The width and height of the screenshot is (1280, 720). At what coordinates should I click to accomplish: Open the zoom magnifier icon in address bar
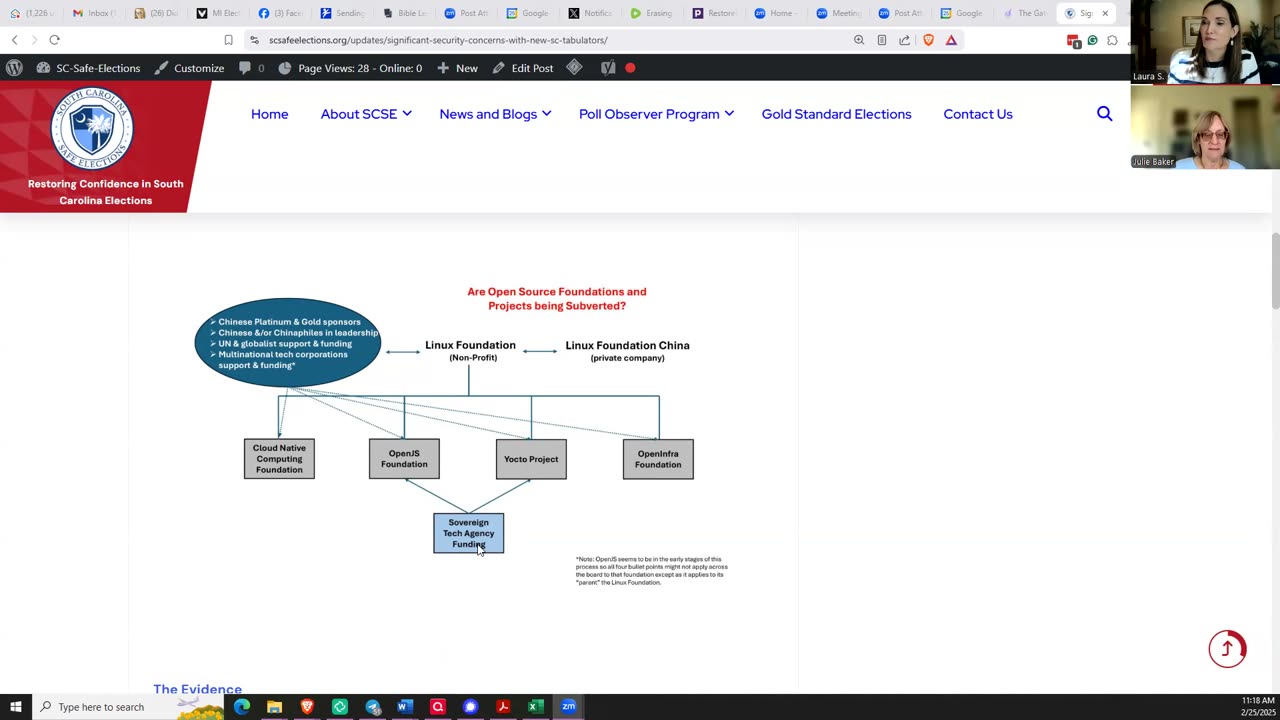[x=859, y=40]
